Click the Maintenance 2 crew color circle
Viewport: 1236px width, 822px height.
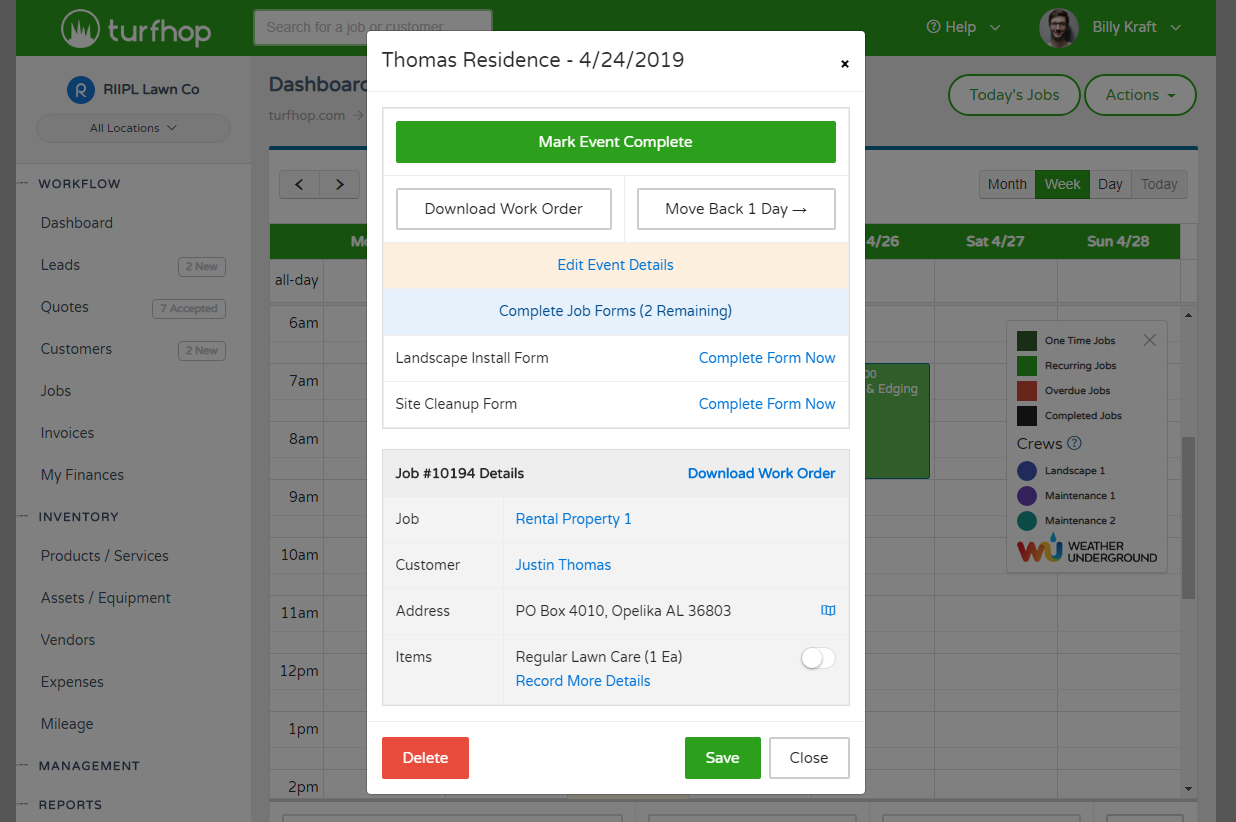1027,521
